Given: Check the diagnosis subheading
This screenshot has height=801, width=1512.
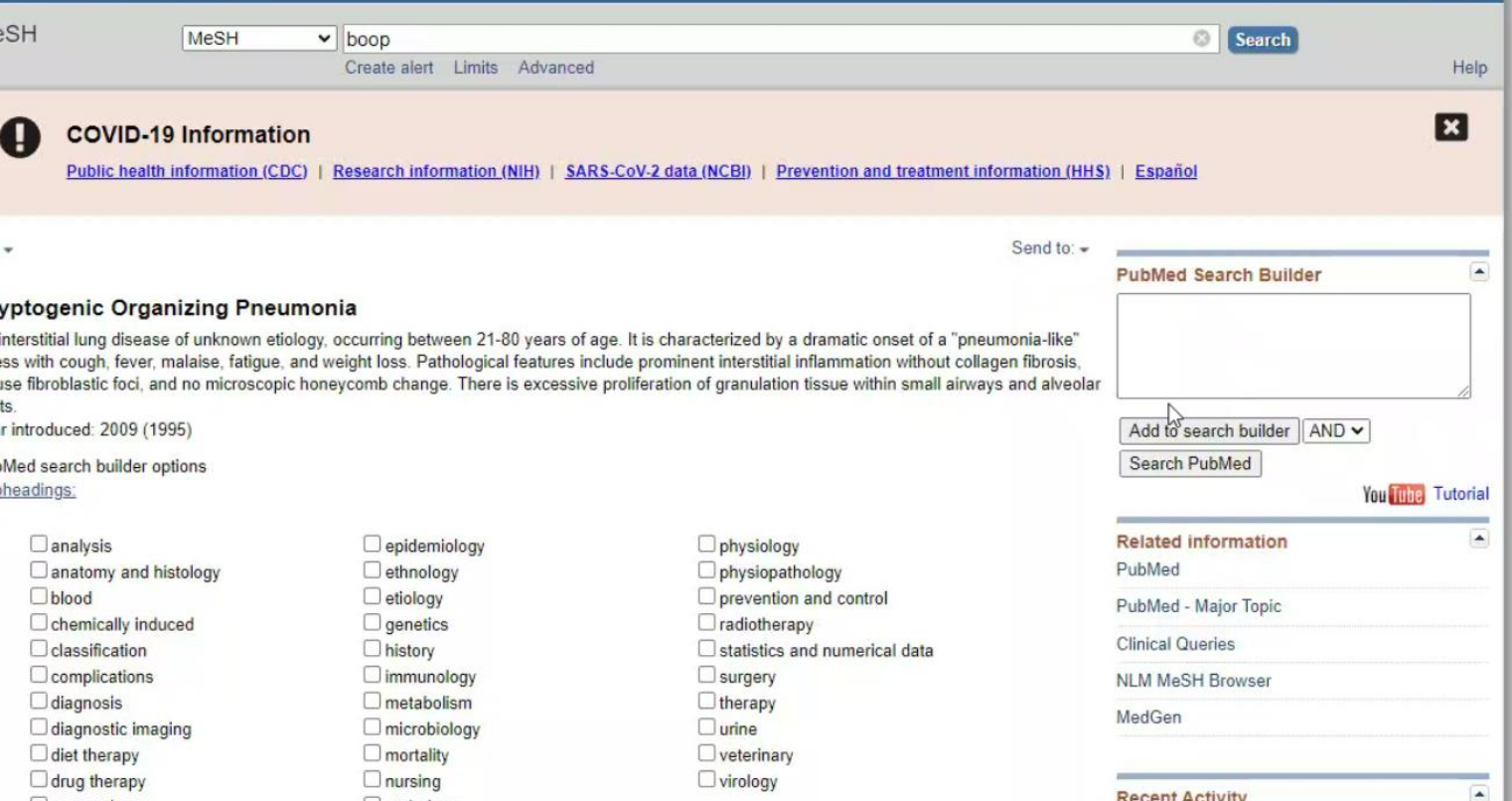Looking at the screenshot, I should 39,701.
